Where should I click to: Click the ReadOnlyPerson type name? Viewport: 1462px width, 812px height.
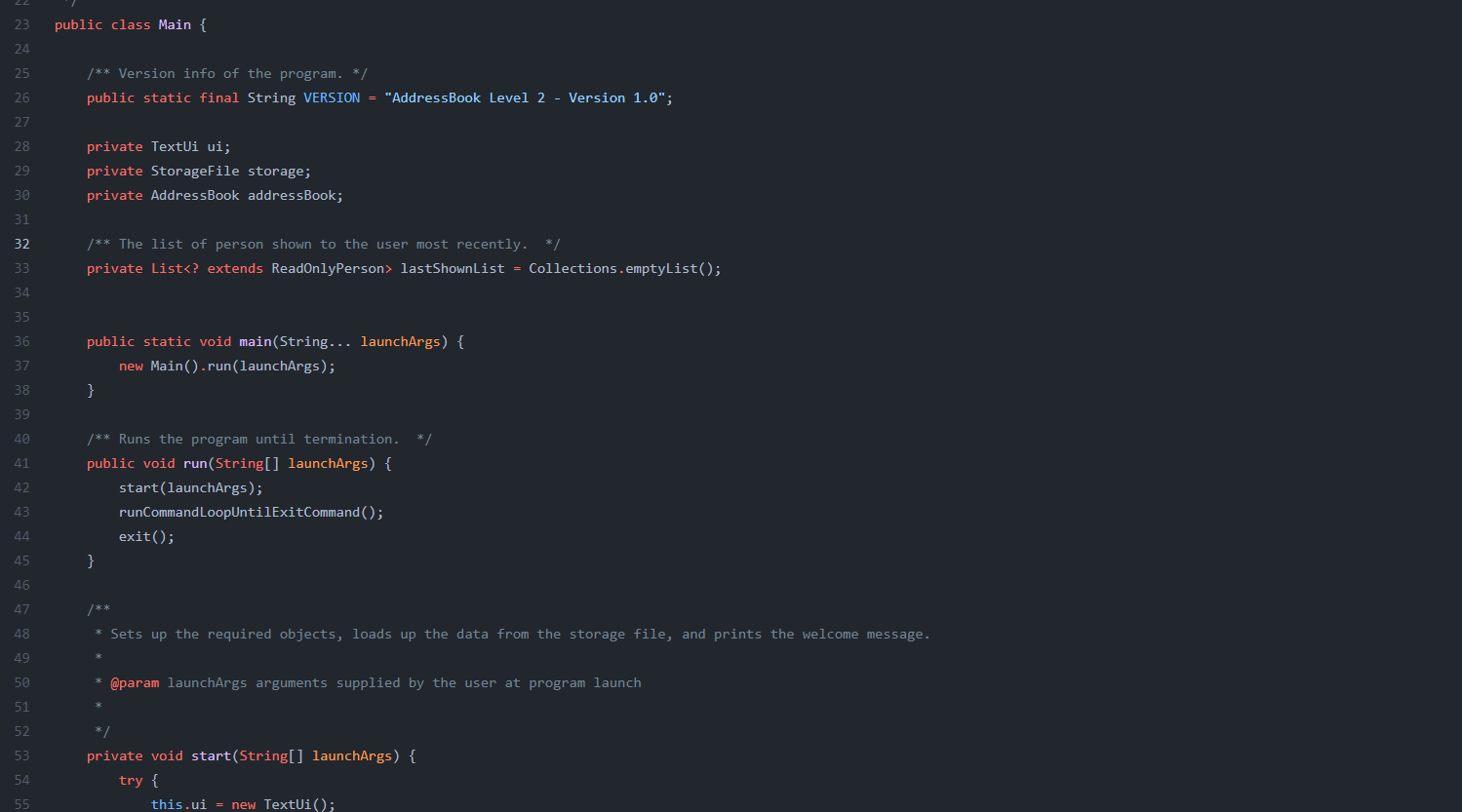pyautogui.click(x=328, y=268)
